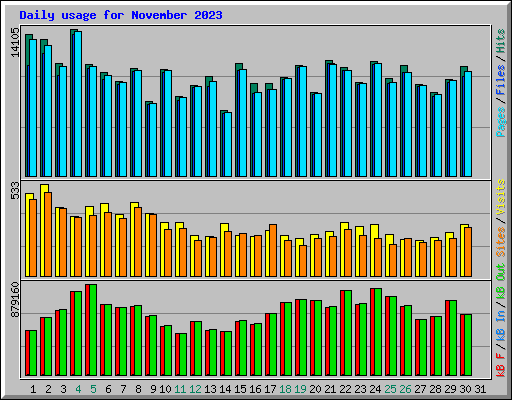Click day label 10 on the x-axis
The width and height of the screenshot is (512, 400).
[x=165, y=389]
